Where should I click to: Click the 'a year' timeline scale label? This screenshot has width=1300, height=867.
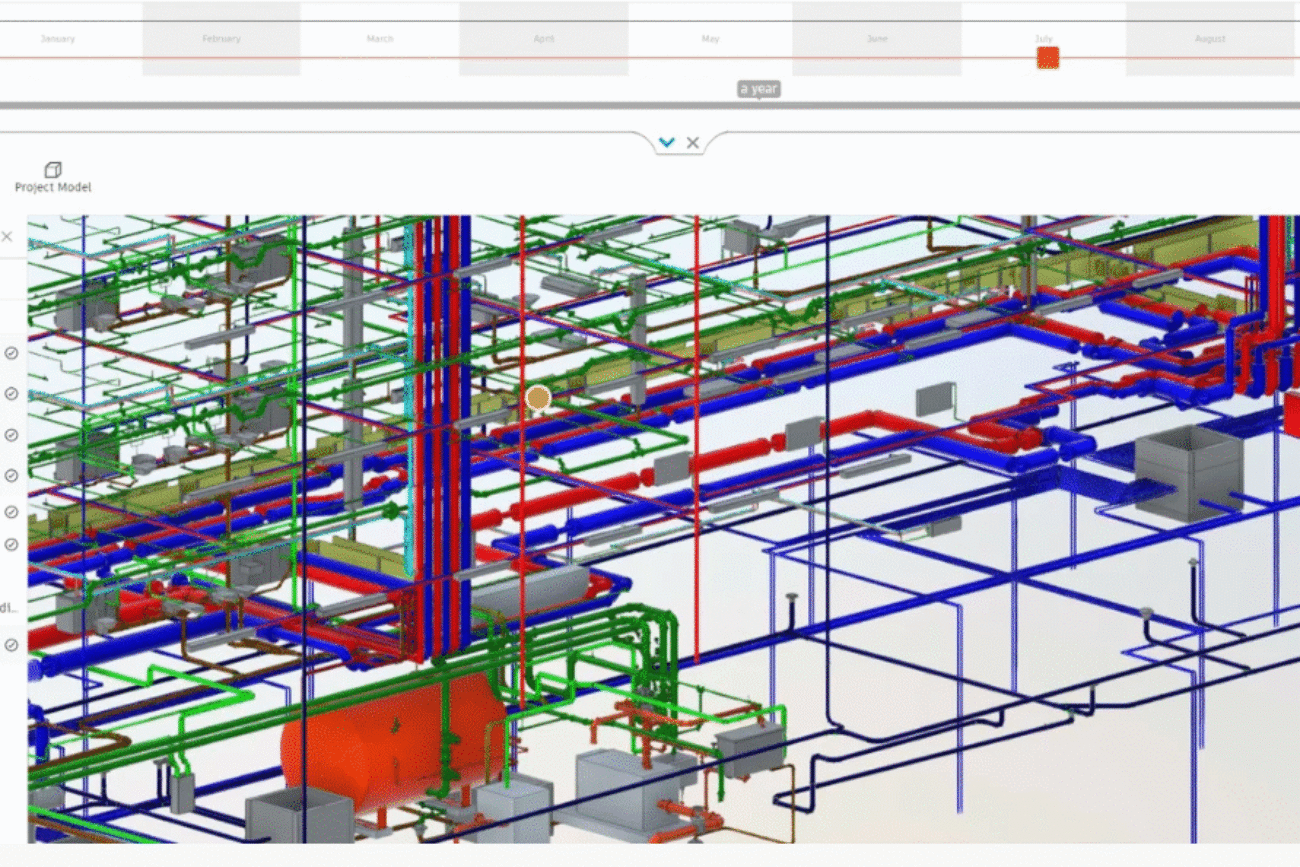click(x=758, y=89)
